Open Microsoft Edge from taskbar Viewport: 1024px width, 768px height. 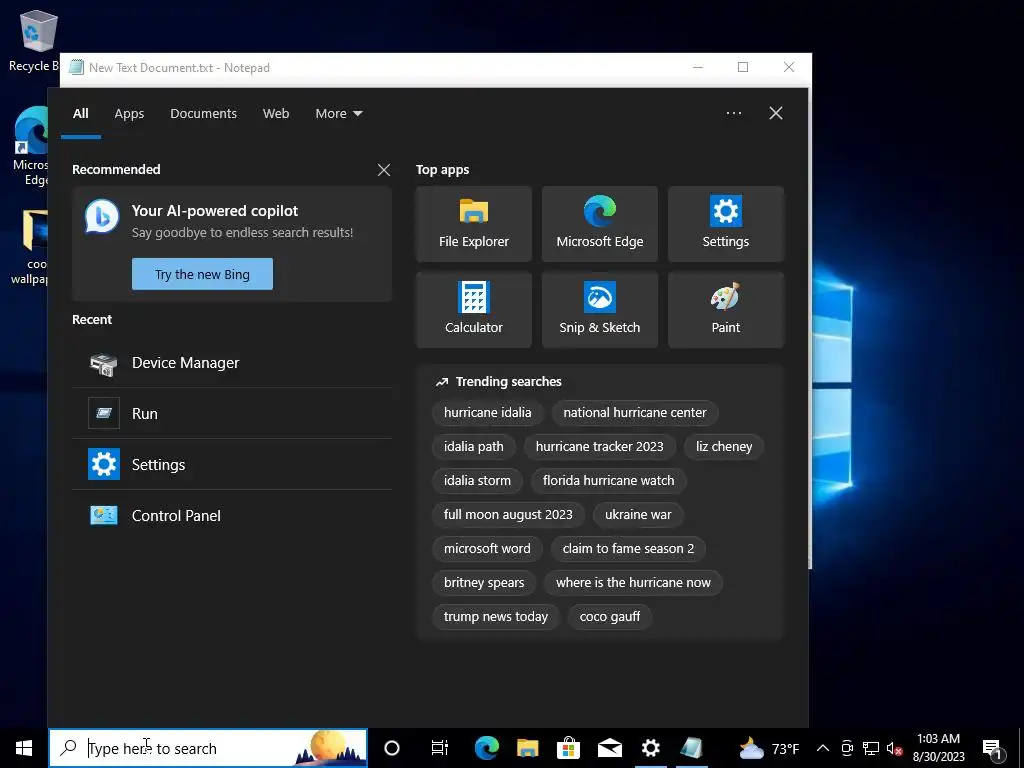487,748
